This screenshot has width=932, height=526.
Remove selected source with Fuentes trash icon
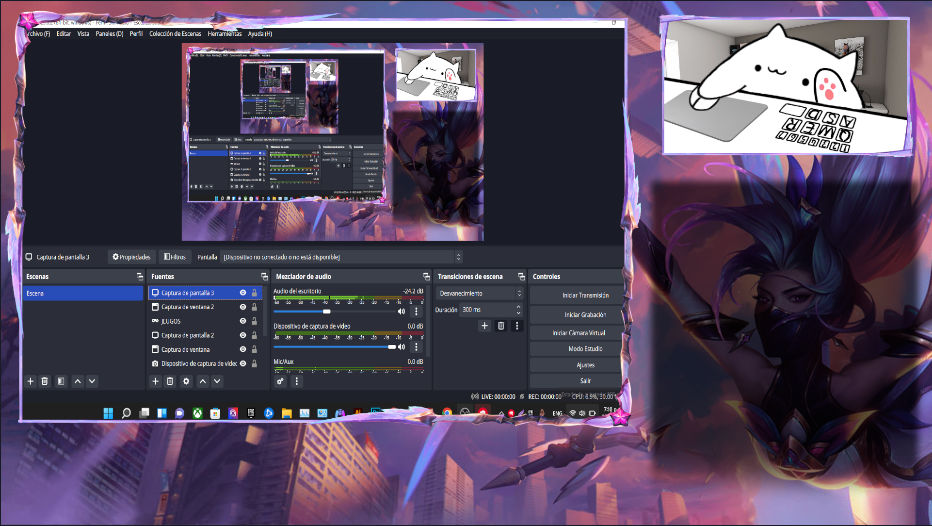[x=170, y=381]
